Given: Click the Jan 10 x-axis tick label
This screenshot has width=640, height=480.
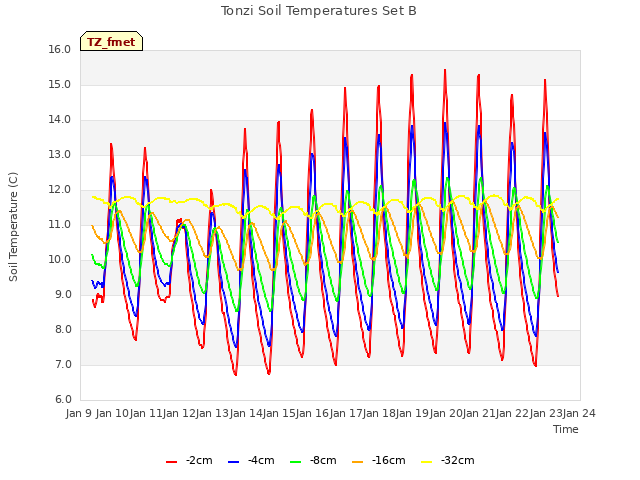Looking at the screenshot, I should click(112, 413).
